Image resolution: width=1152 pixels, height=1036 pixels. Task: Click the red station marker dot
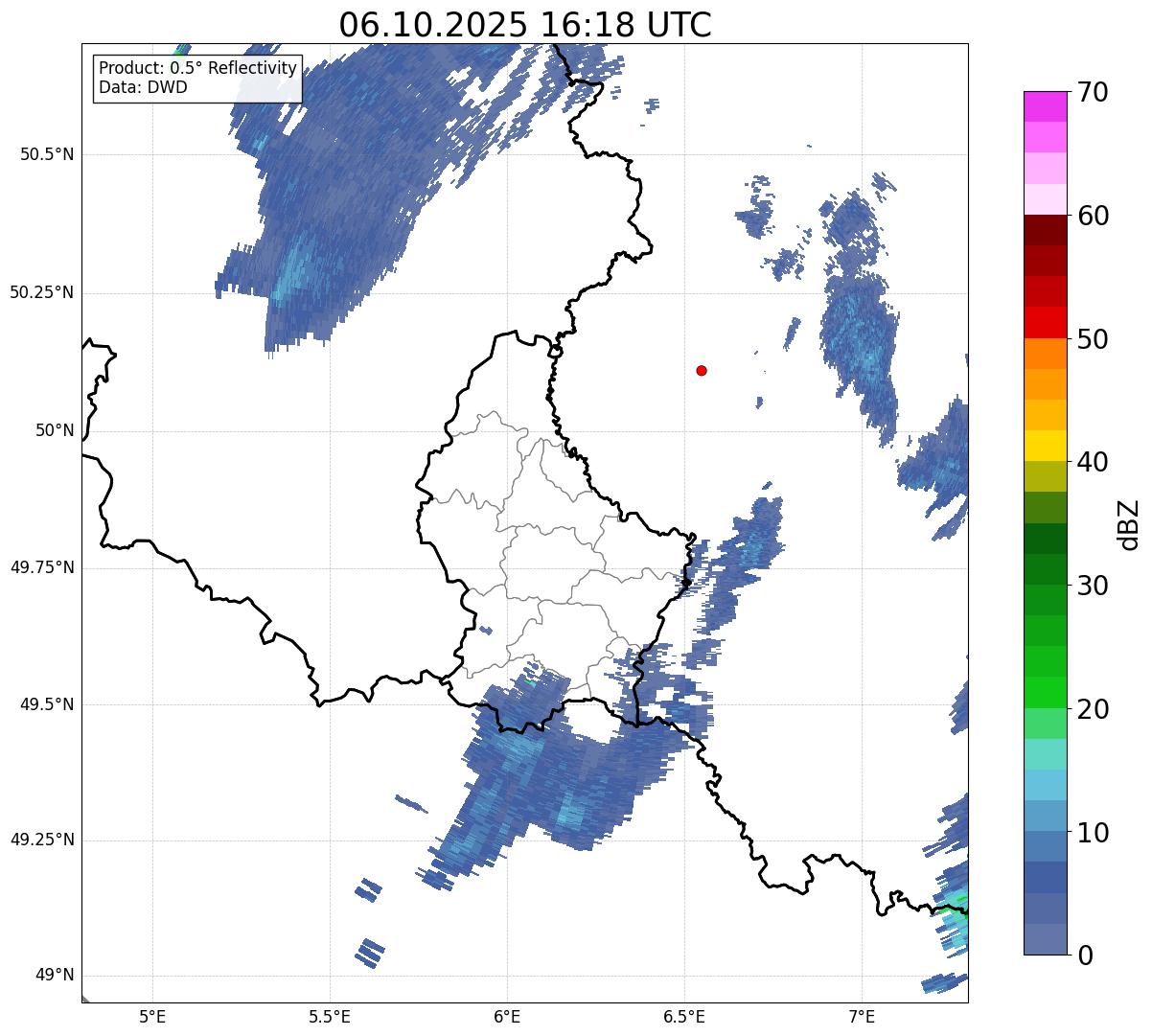702,370
